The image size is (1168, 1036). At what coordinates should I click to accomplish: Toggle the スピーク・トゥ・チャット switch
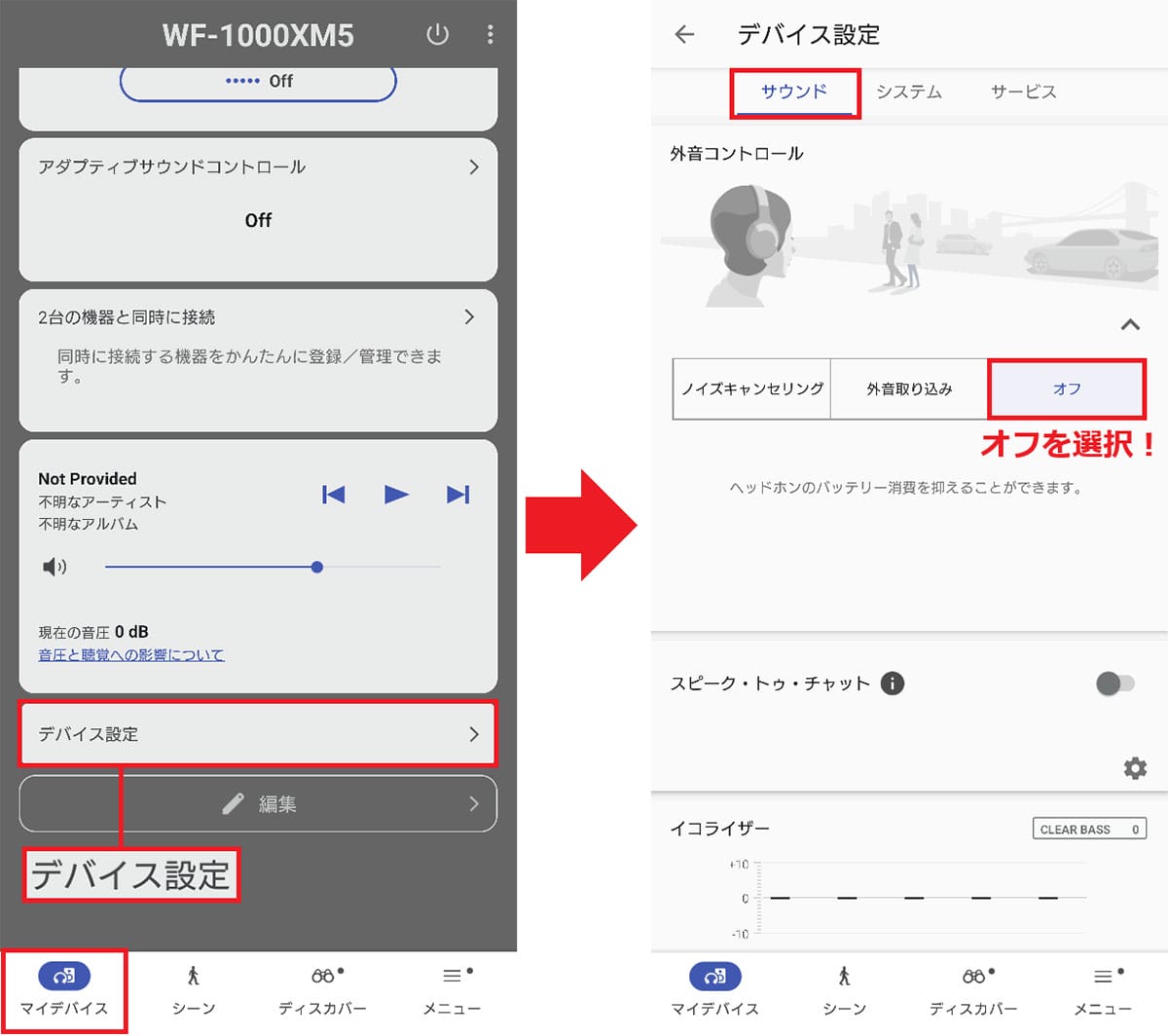coord(1114,684)
